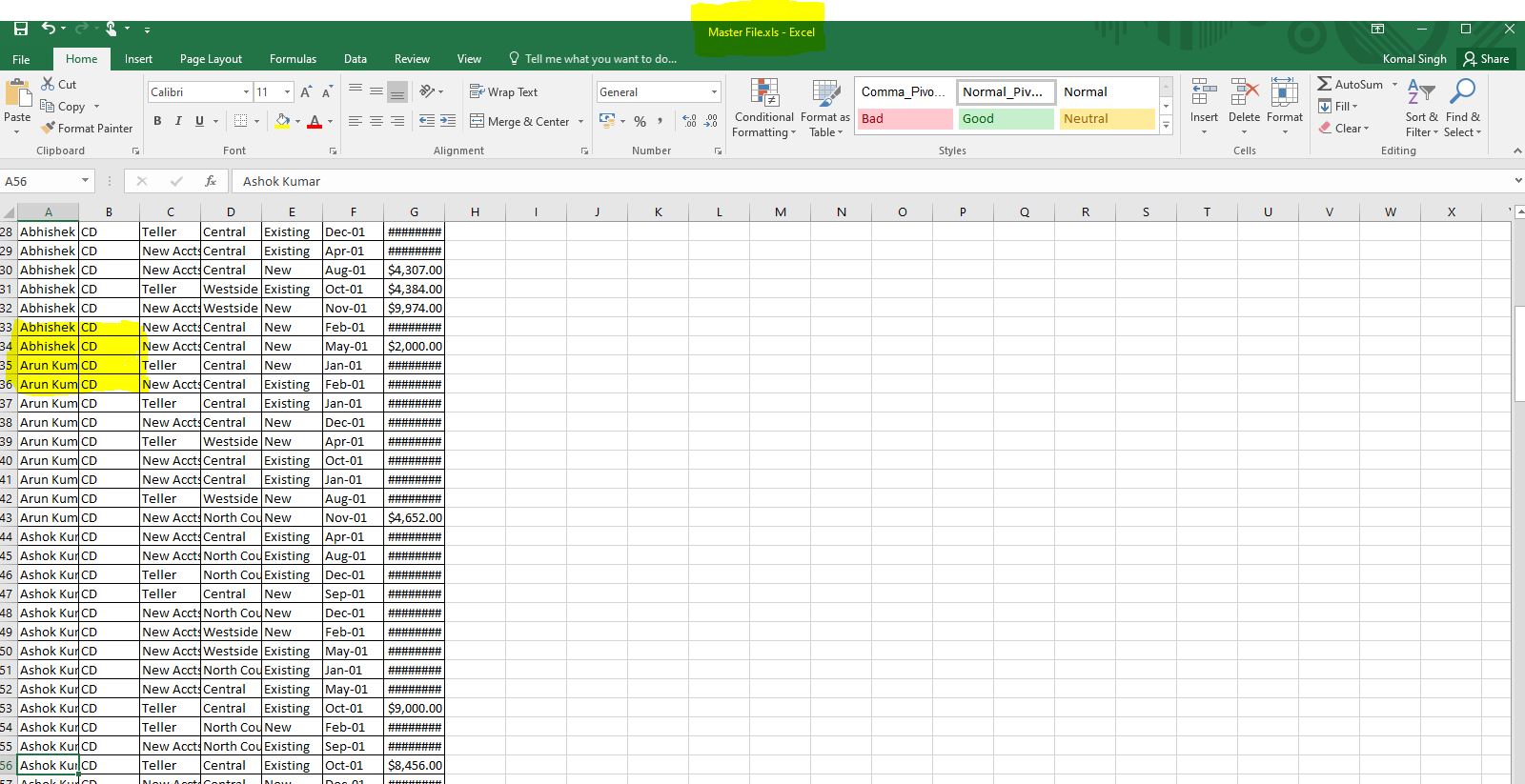Image resolution: width=1525 pixels, height=784 pixels.
Task: Open the General number format dropdown
Action: click(x=714, y=91)
